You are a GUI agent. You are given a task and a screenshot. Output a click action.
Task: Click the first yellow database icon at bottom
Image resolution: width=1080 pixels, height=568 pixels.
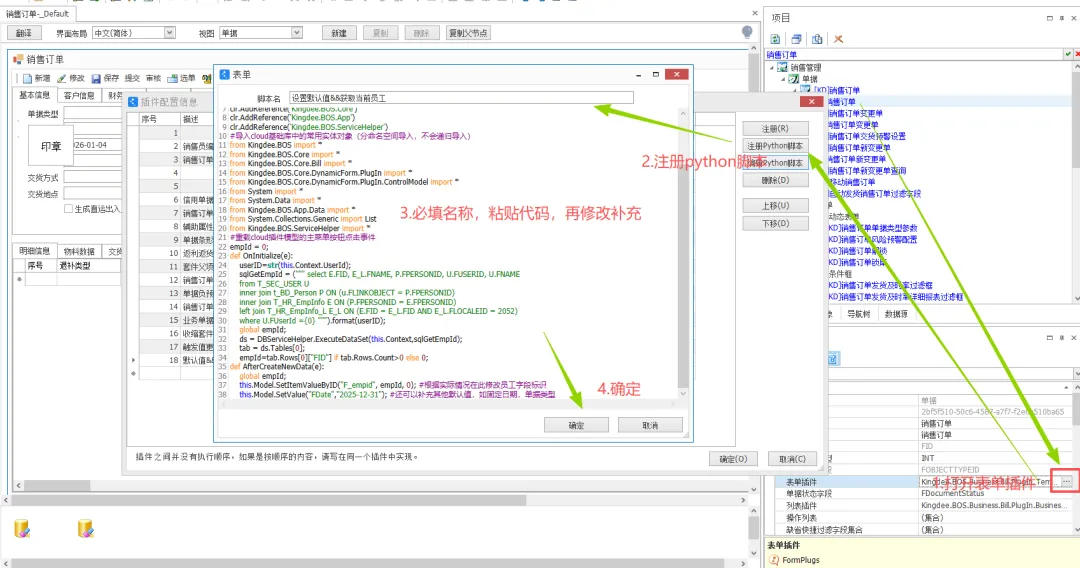[x=22, y=528]
